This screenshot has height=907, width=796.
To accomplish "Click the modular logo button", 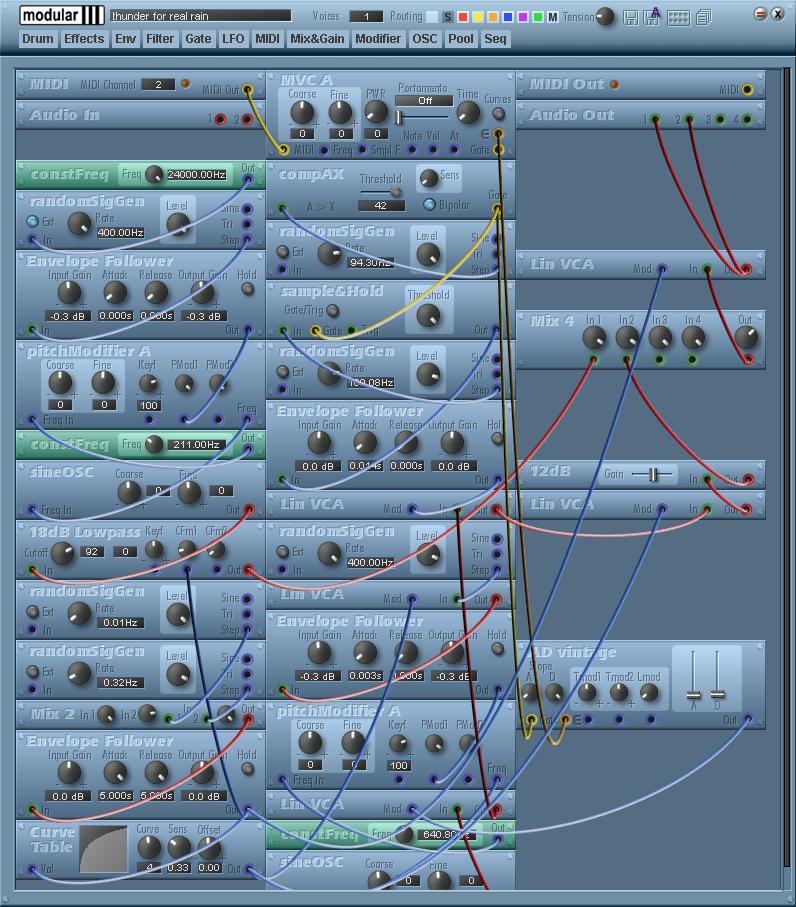I will click(x=62, y=16).
